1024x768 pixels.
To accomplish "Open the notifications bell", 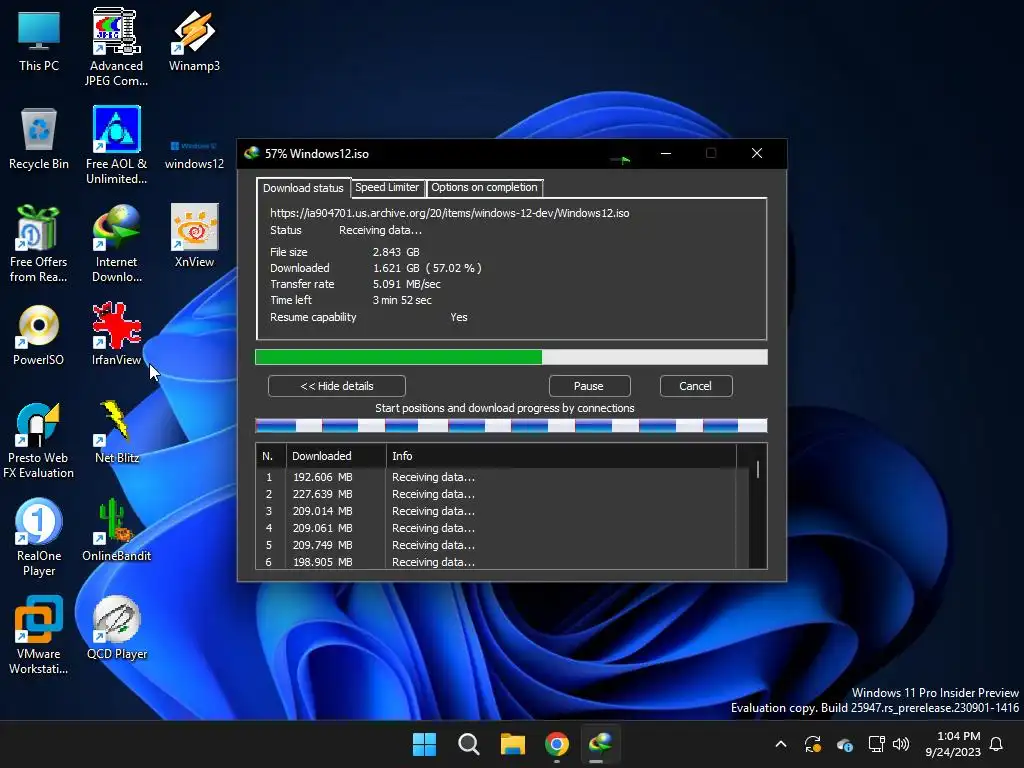I will [x=997, y=744].
